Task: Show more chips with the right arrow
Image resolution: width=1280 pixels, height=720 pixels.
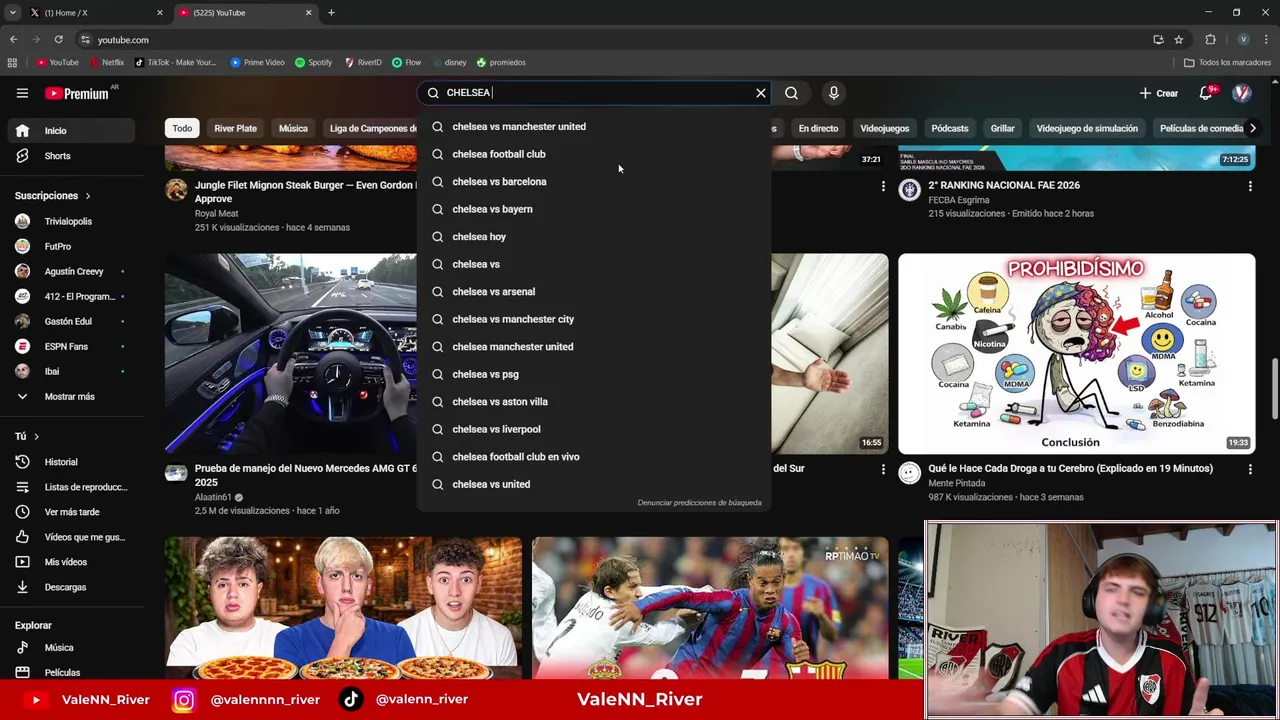Action: click(x=1252, y=128)
